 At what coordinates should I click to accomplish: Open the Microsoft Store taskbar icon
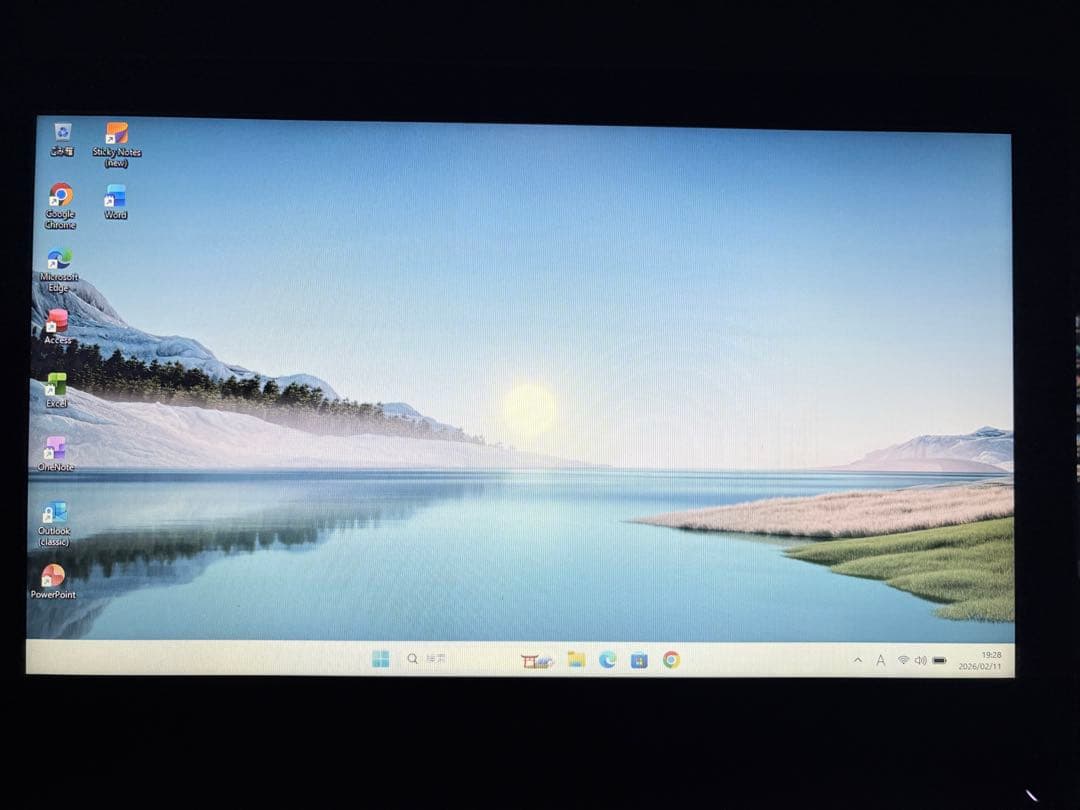pyautogui.click(x=637, y=660)
